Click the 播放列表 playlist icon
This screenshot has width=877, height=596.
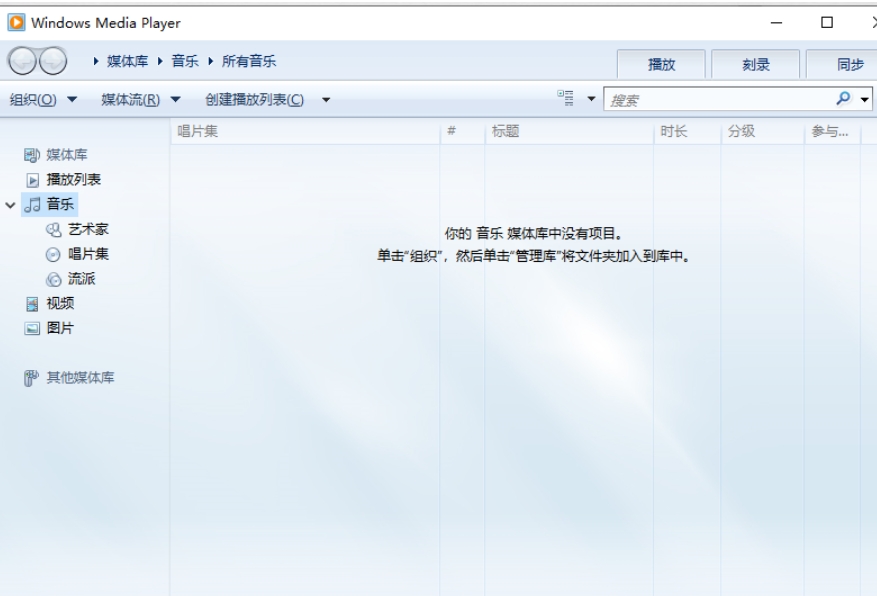click(32, 180)
